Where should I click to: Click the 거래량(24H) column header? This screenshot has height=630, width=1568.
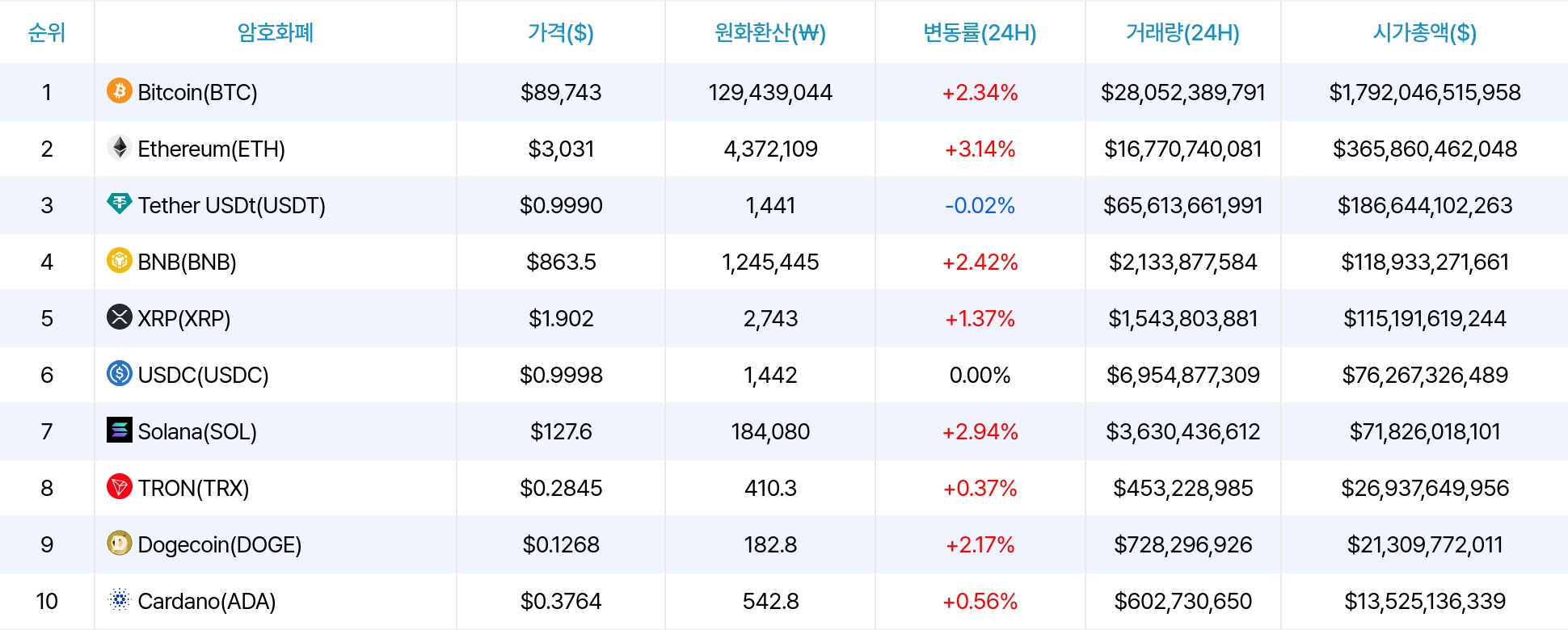[1182, 32]
